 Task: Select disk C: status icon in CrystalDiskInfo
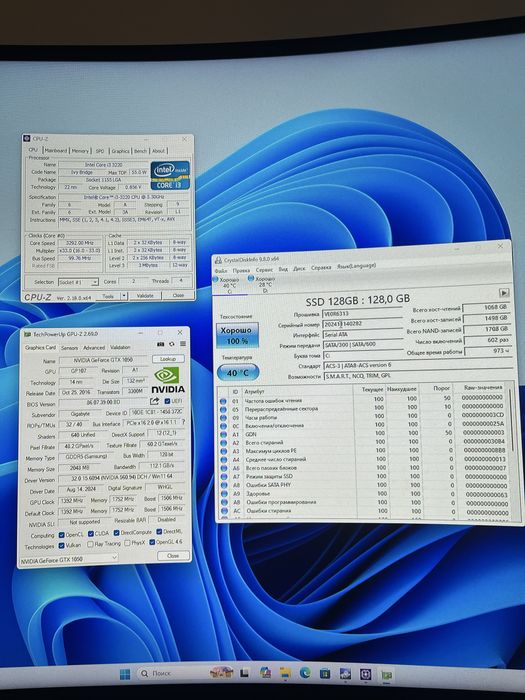[x=215, y=279]
